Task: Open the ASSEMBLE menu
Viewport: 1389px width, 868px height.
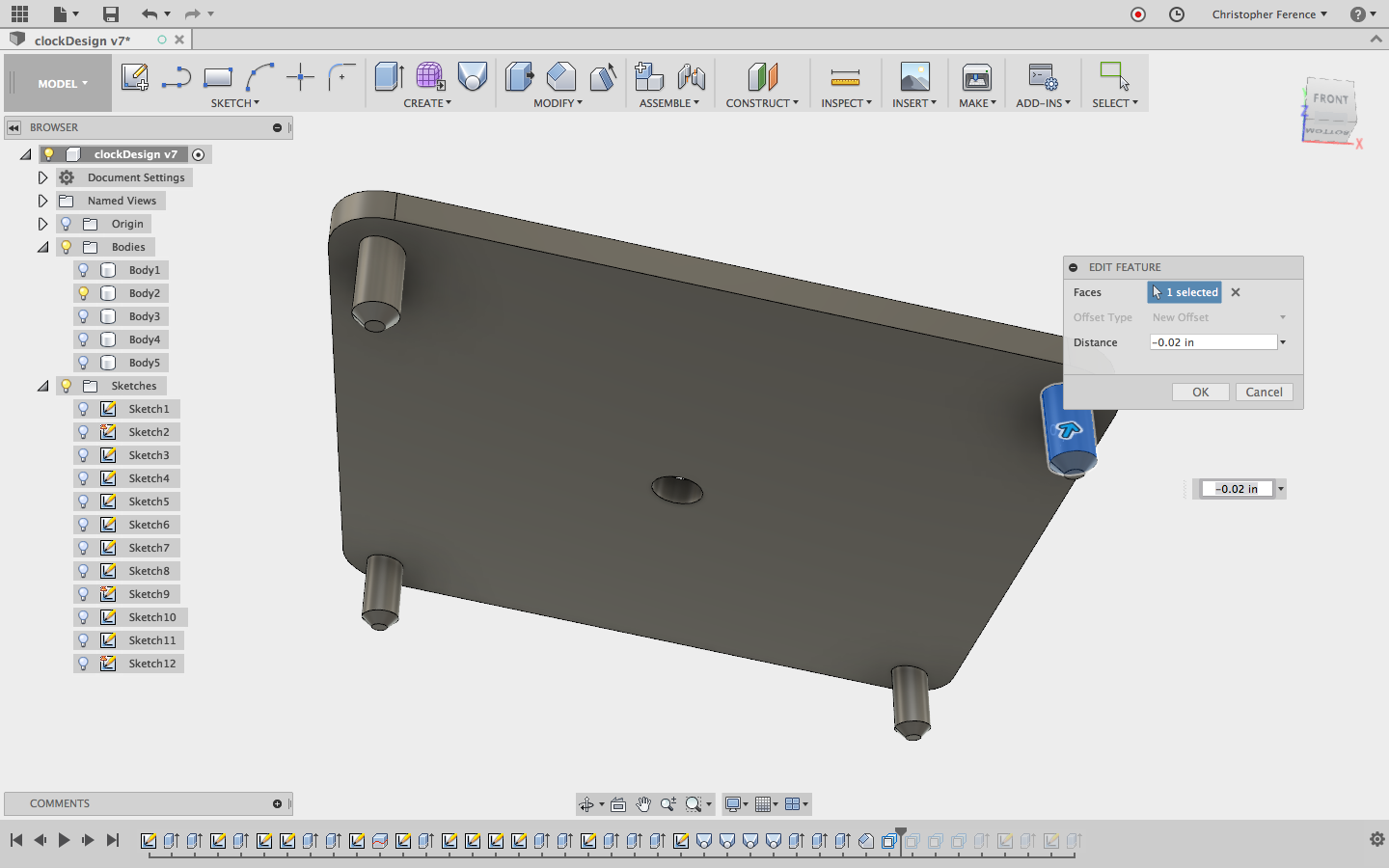Action: 669,103
